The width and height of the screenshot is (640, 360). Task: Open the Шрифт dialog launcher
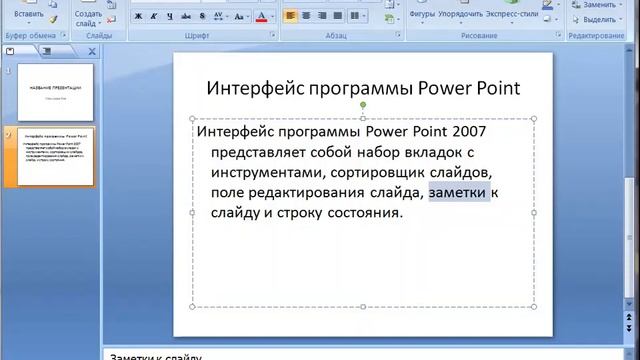click(273, 36)
